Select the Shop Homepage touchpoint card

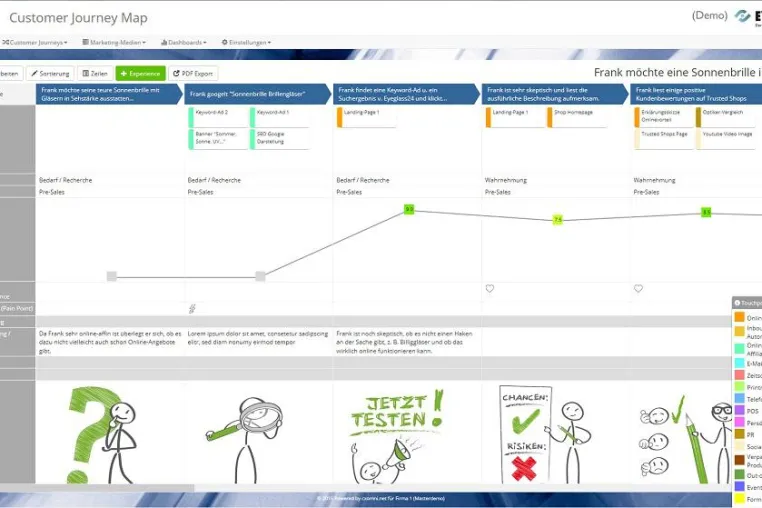577,117
